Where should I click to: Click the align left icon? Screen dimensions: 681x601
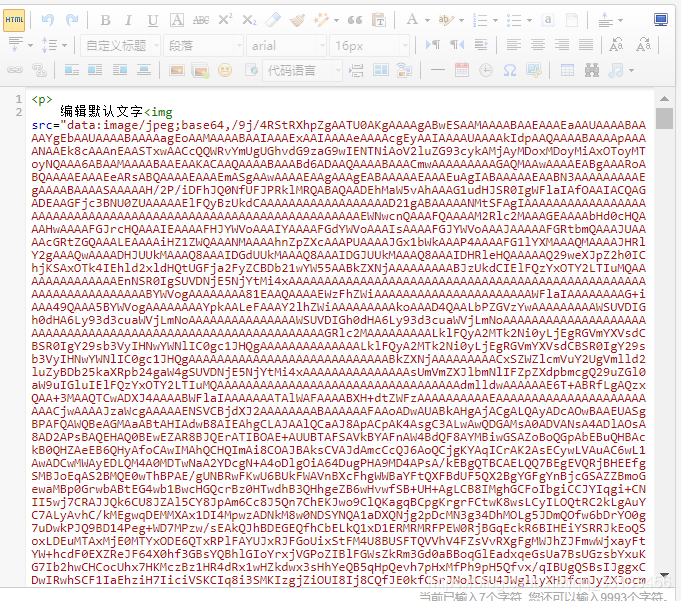(x=514, y=45)
